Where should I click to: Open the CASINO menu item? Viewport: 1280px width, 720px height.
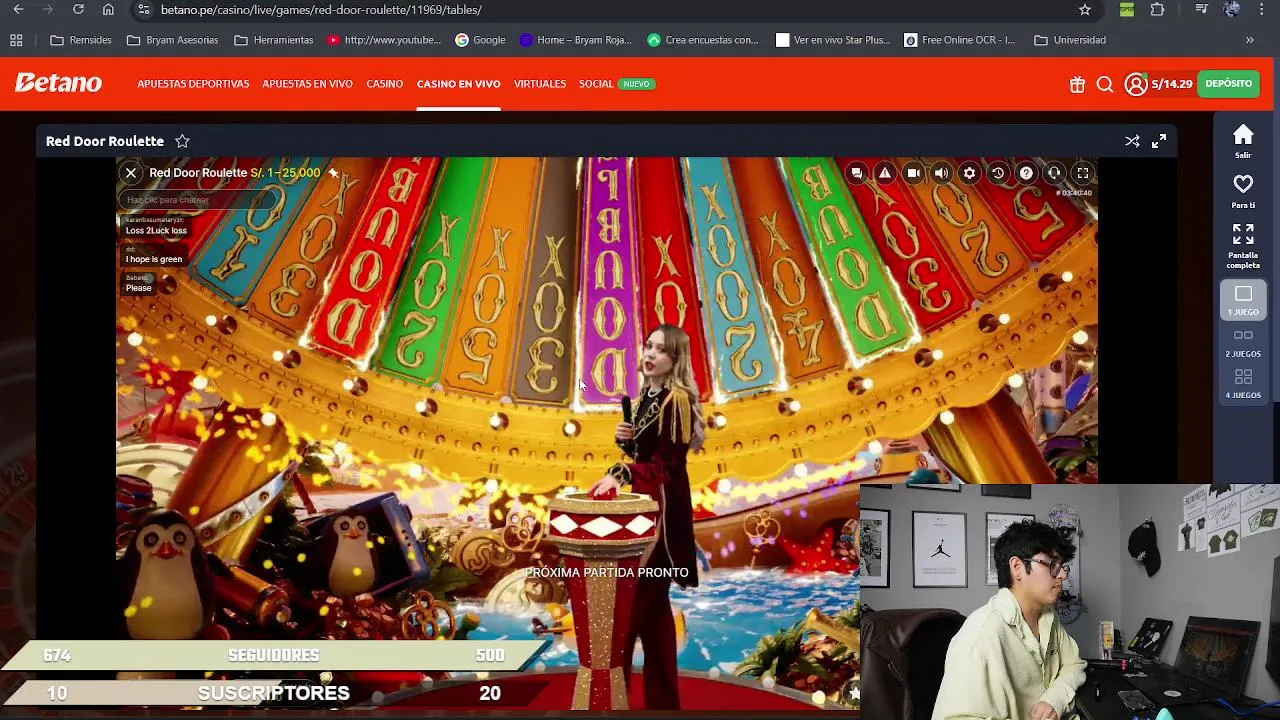point(384,84)
